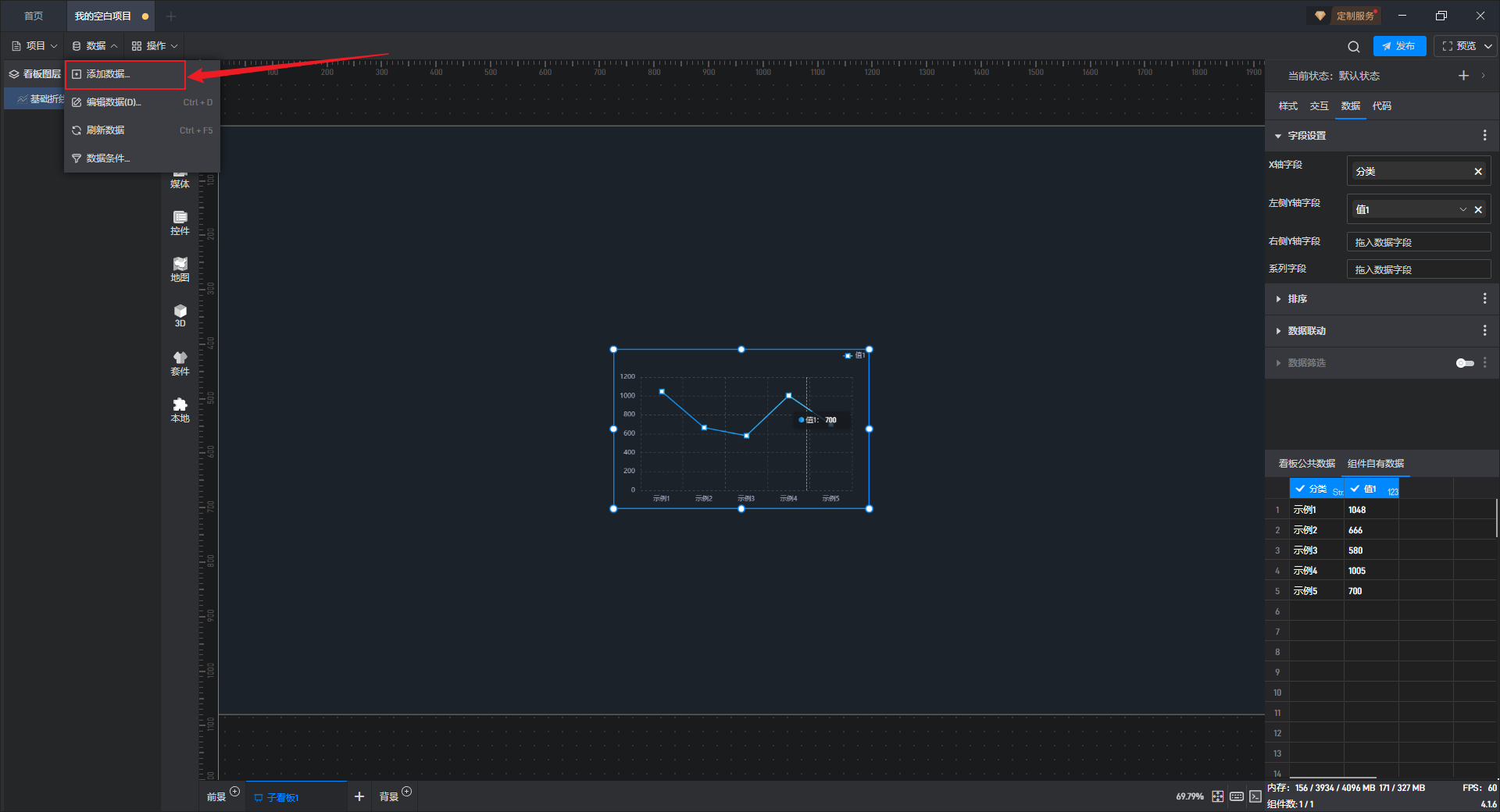This screenshot has width=1500, height=812.
Task: Toggle the 分类 column checkbox
Action: [x=1300, y=489]
